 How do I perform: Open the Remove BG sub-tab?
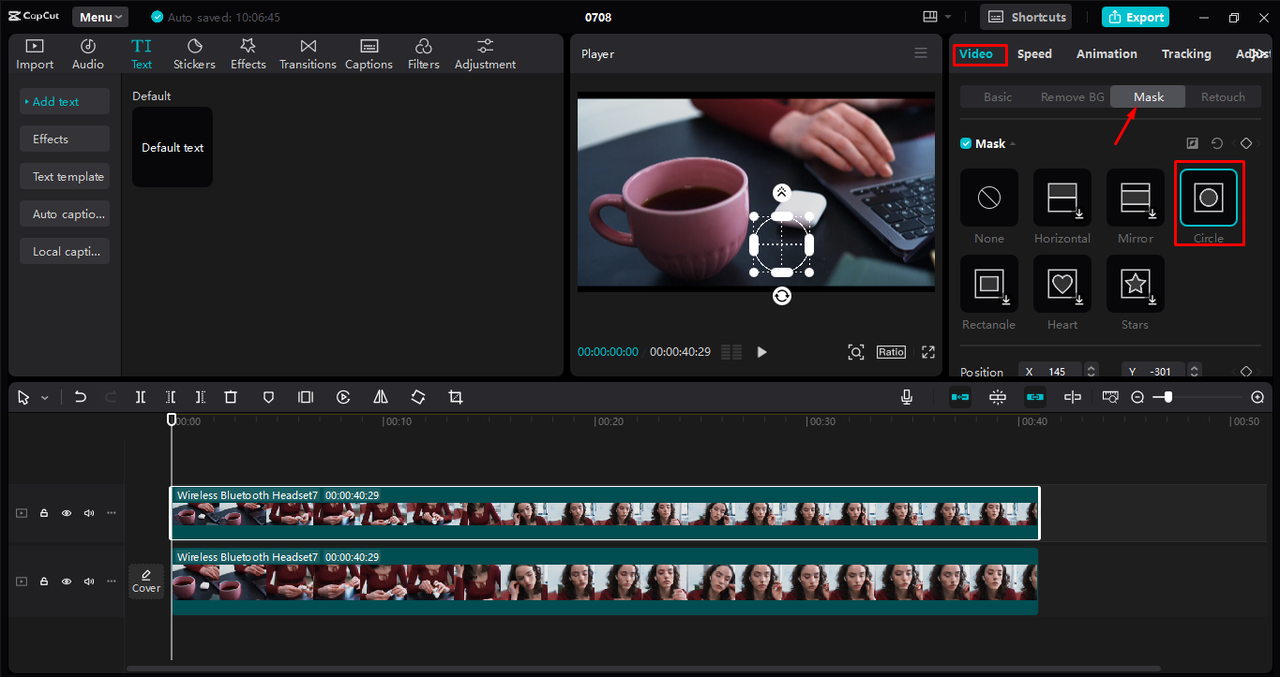[1072, 97]
